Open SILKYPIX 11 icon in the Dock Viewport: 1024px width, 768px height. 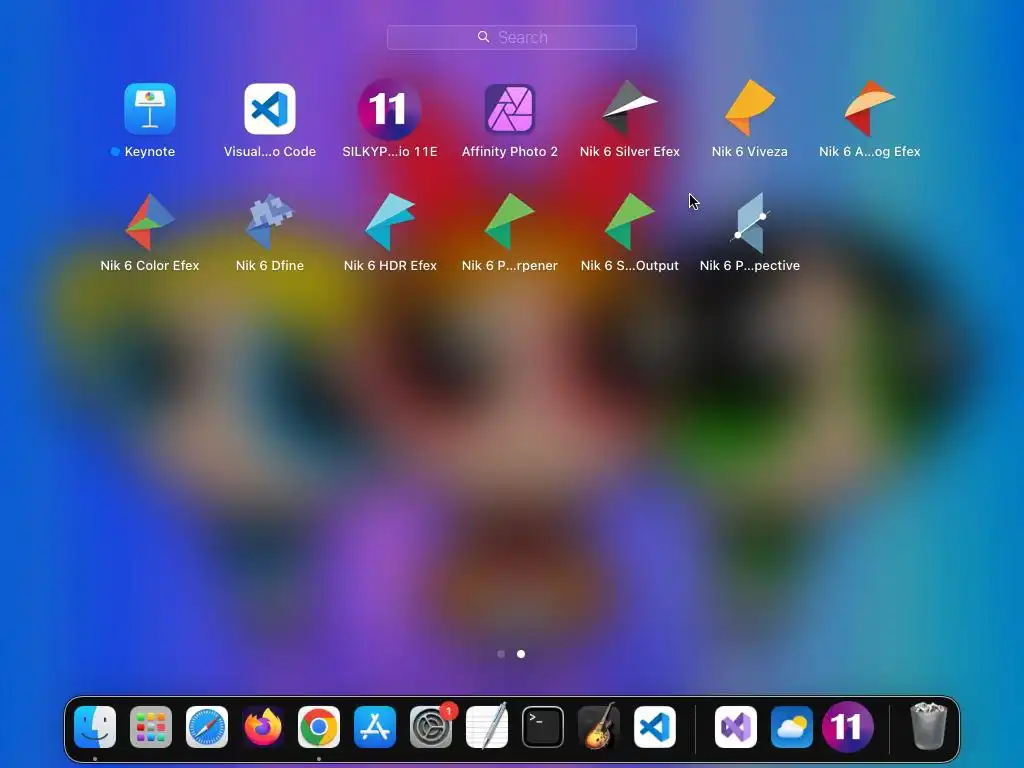tap(848, 727)
